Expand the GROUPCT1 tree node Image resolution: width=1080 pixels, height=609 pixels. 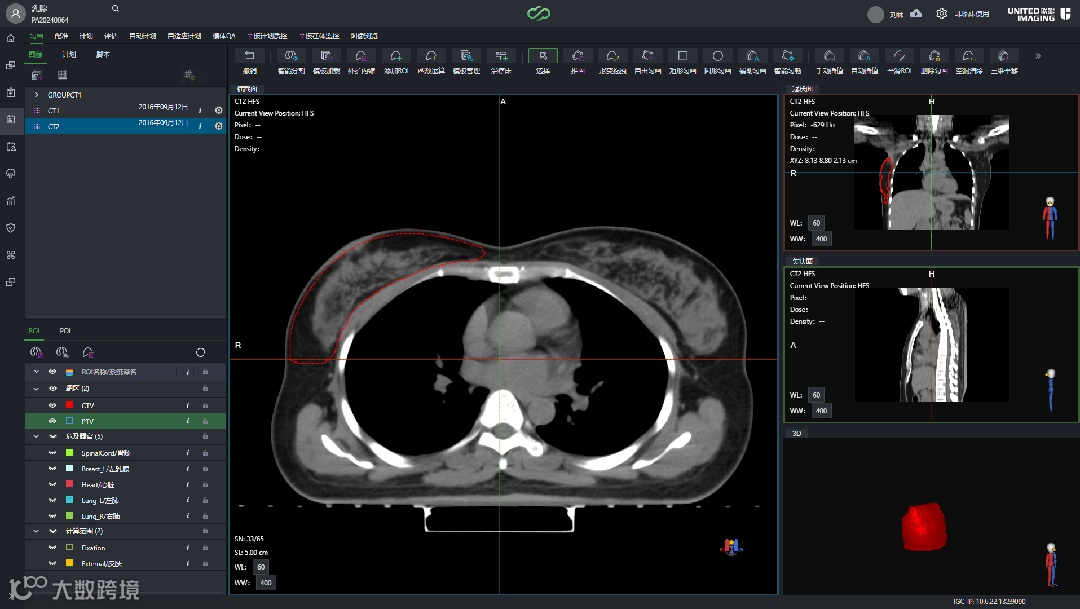(37, 94)
